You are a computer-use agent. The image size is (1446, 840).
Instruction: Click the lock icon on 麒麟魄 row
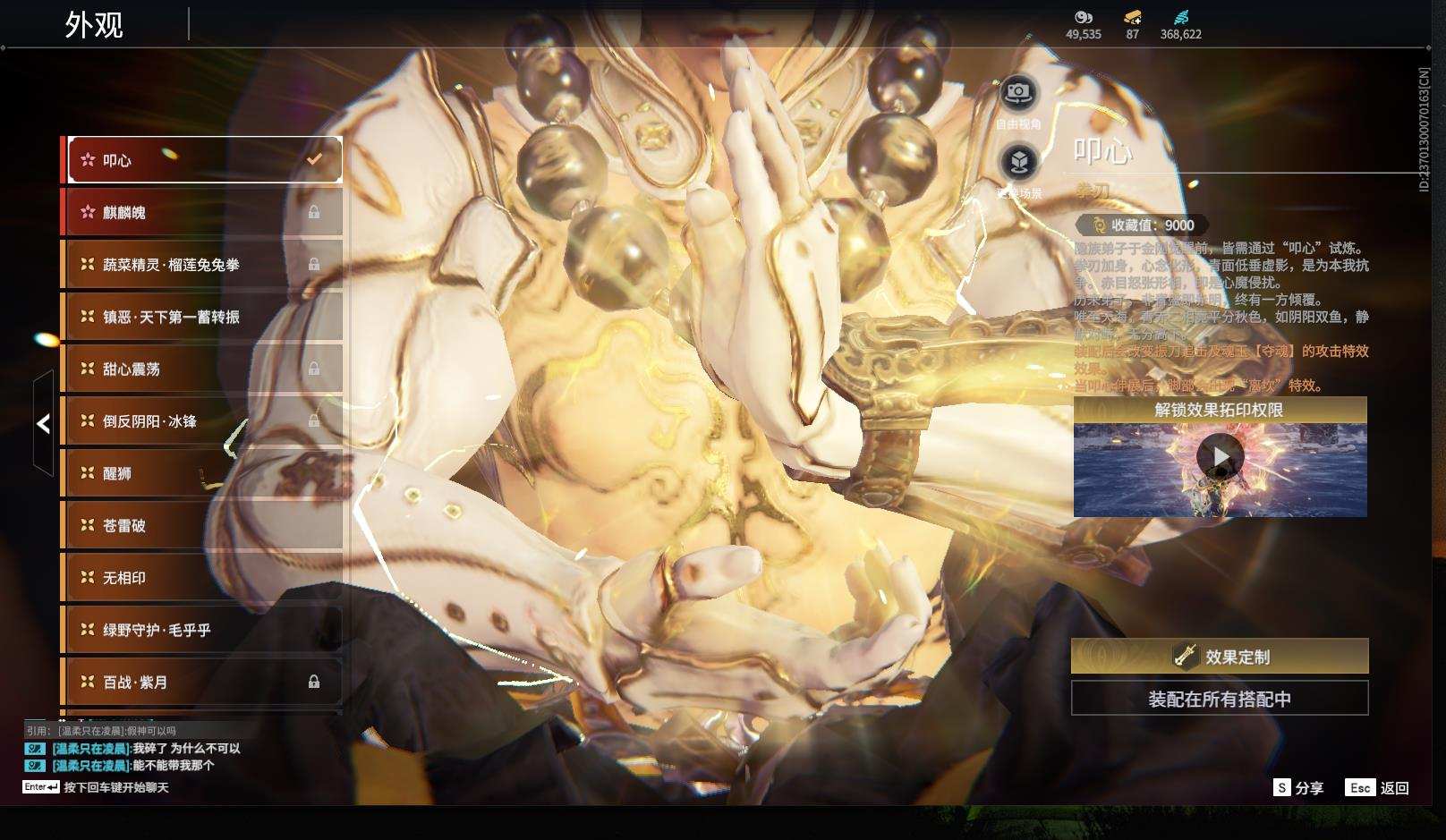[314, 212]
